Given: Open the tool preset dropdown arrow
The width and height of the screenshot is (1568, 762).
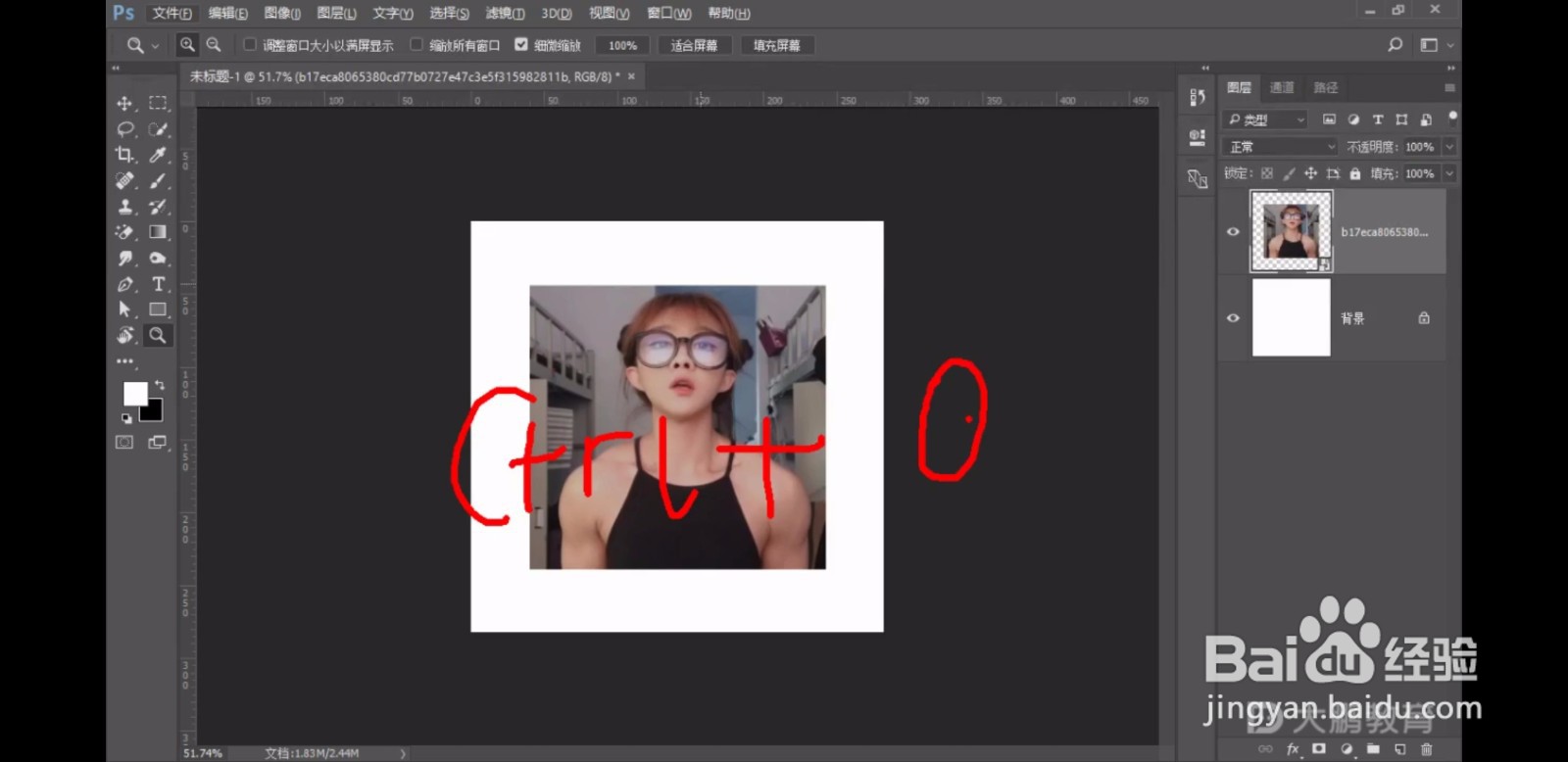Looking at the screenshot, I should pos(155,45).
